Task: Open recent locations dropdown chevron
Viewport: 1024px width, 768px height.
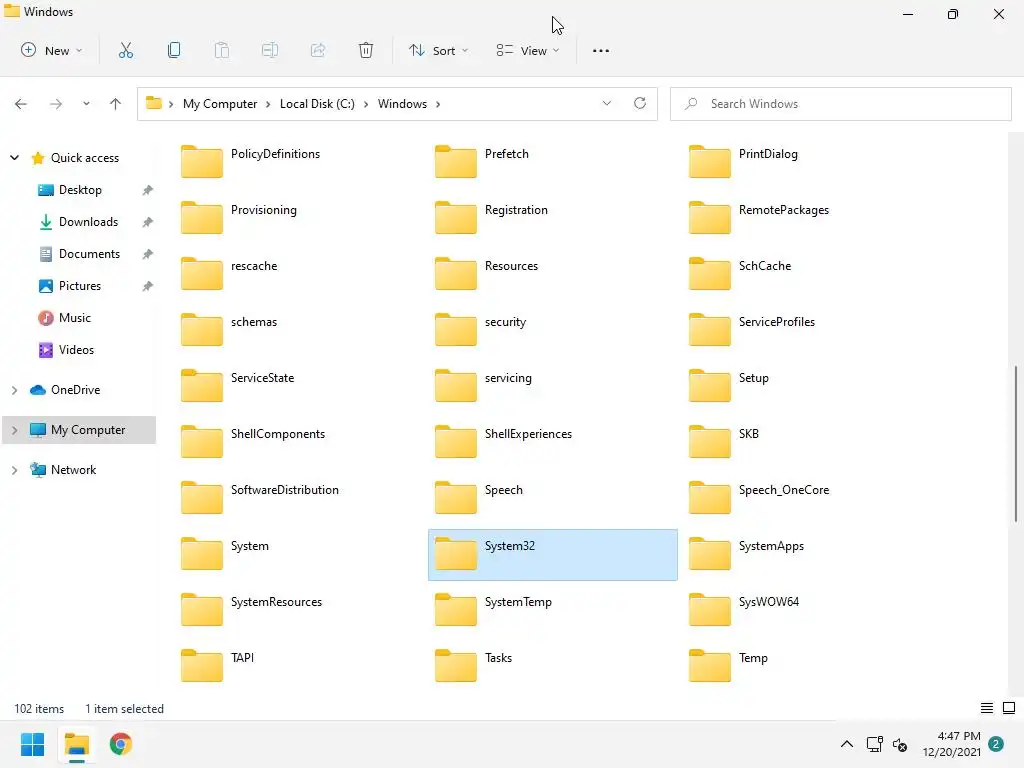Action: tap(86, 104)
